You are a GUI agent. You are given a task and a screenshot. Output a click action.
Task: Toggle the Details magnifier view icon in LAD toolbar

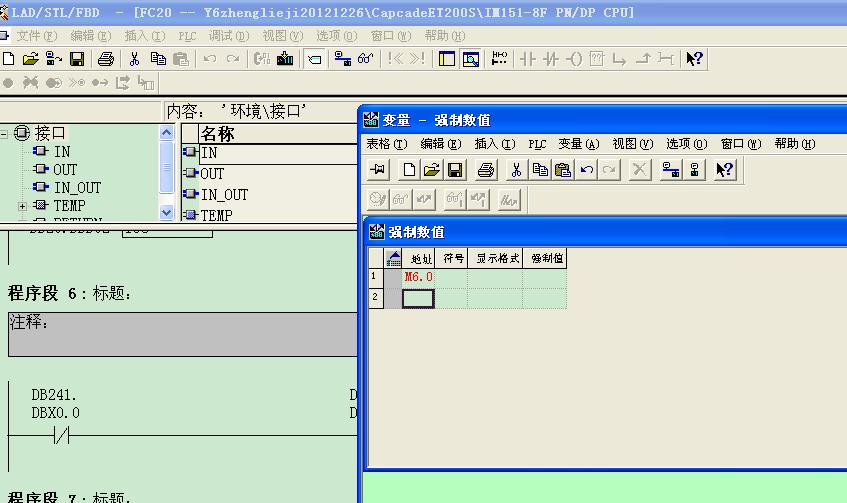470,59
